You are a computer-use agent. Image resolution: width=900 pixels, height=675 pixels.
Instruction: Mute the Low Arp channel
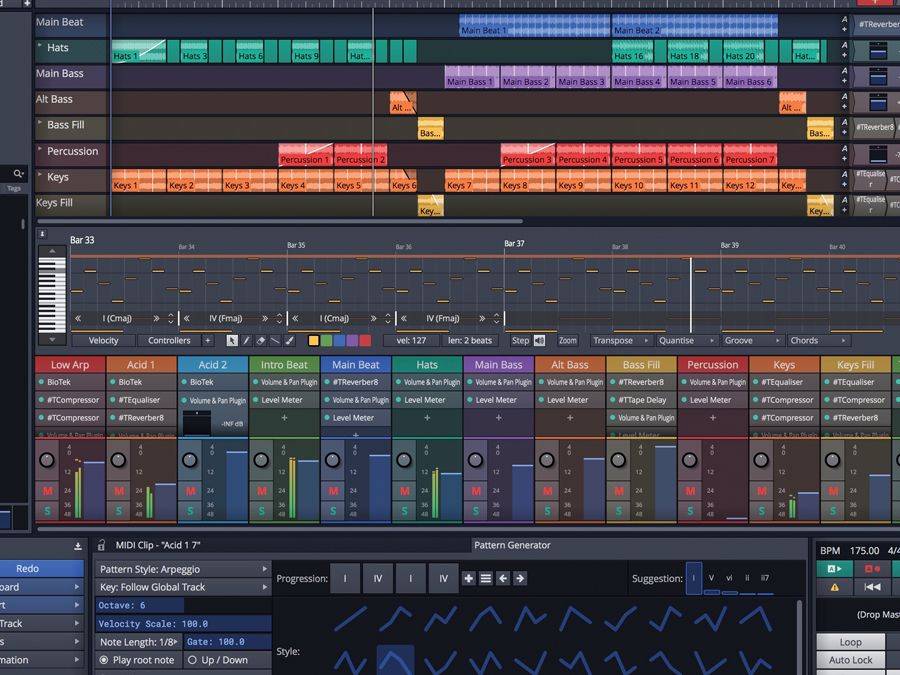tap(47, 491)
